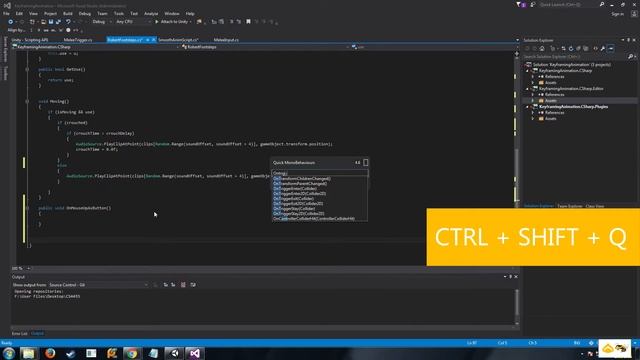The height and width of the screenshot is (360, 640).
Task: Click the Collapse All icon in Solution Explorer
Action: click(578, 49)
